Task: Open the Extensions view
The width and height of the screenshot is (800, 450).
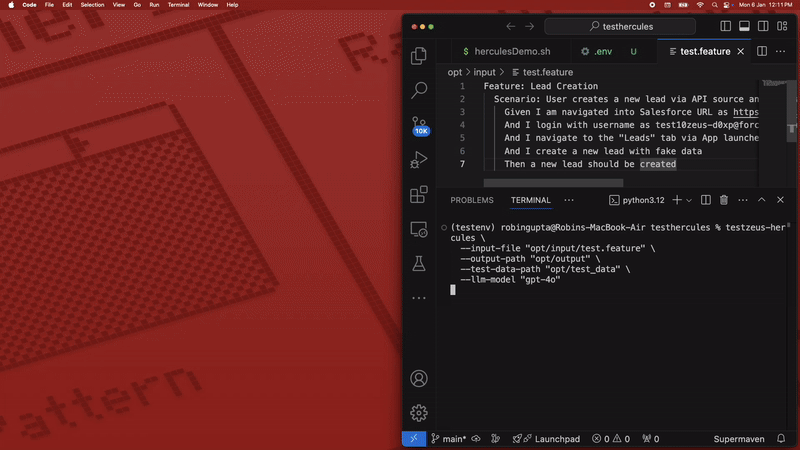Action: (x=419, y=195)
